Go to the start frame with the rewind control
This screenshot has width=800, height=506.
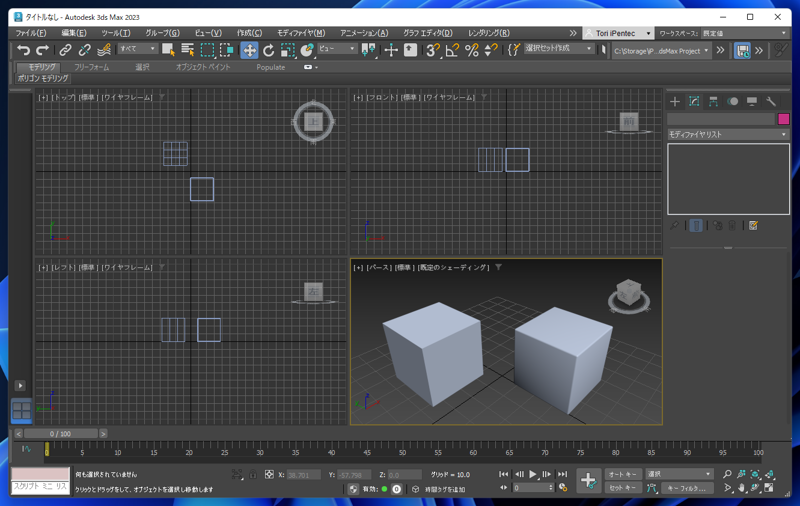click(504, 474)
